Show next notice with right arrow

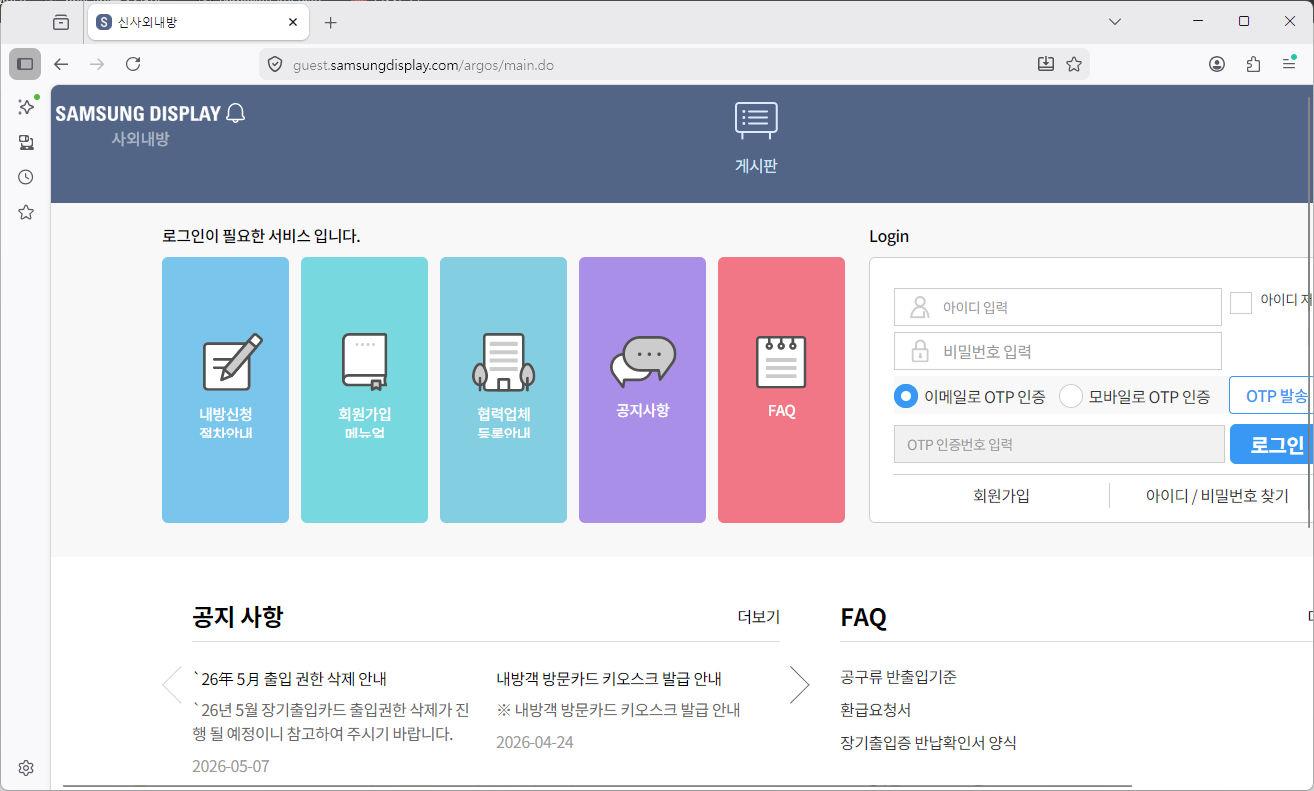pos(799,685)
